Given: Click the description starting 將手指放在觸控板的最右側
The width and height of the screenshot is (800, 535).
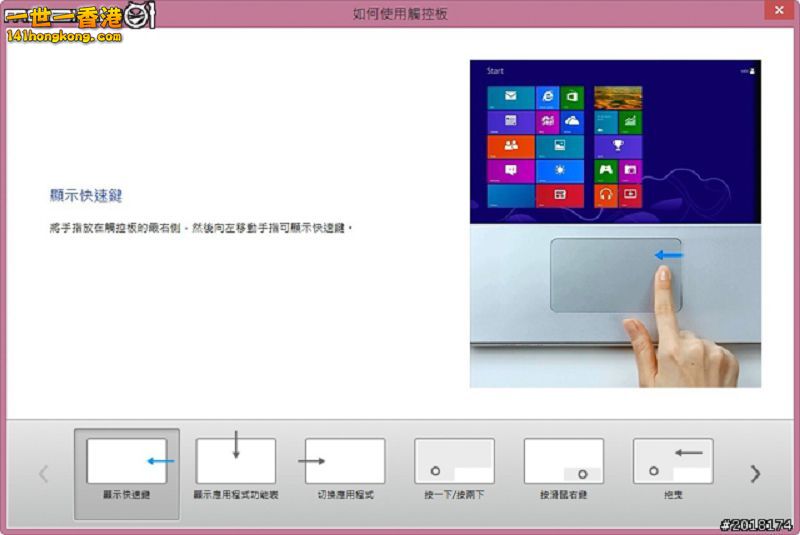Looking at the screenshot, I should [201, 228].
